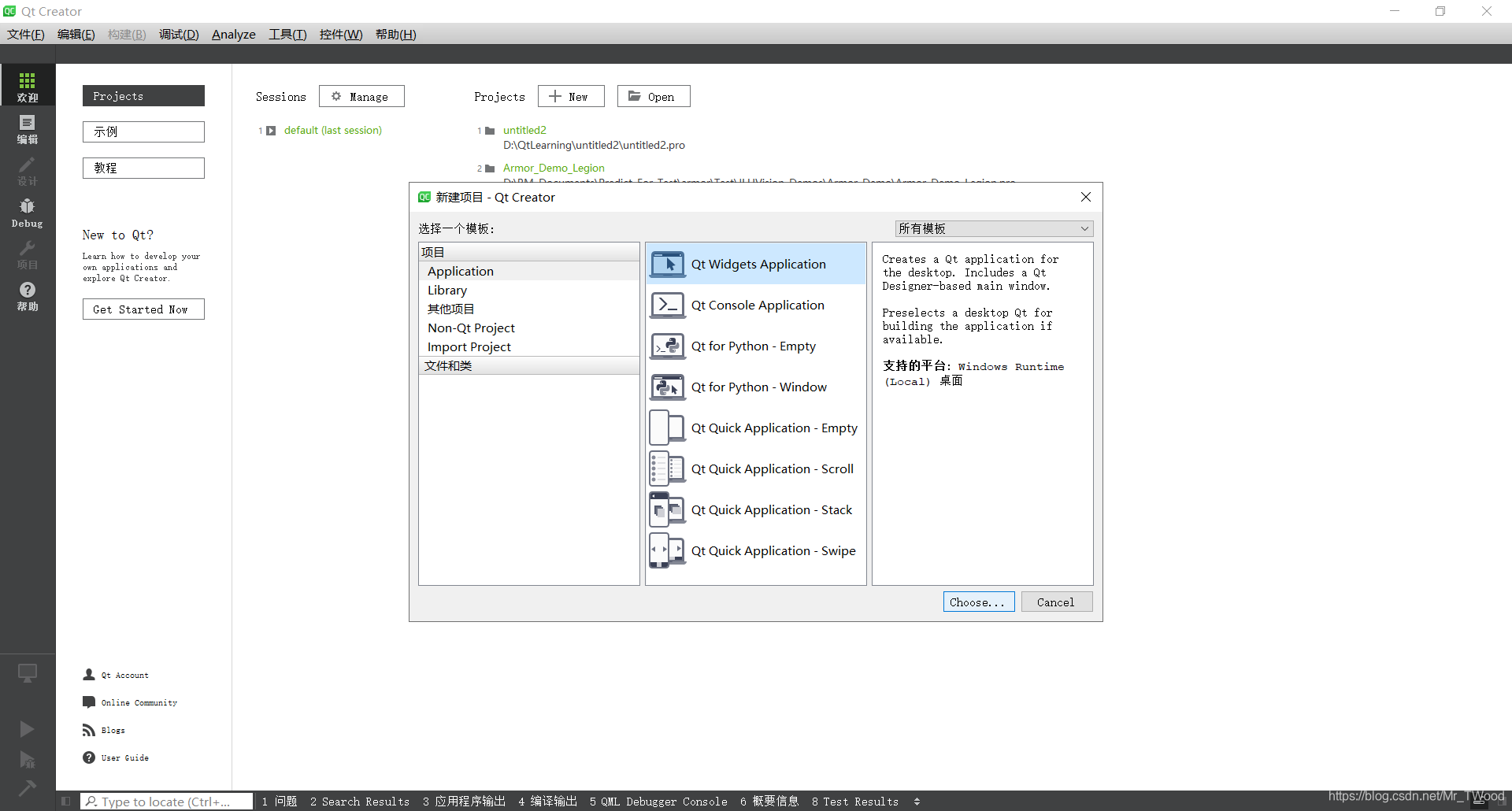The image size is (1512, 811).
Task: Open the Help mode icon
Action: point(27,297)
